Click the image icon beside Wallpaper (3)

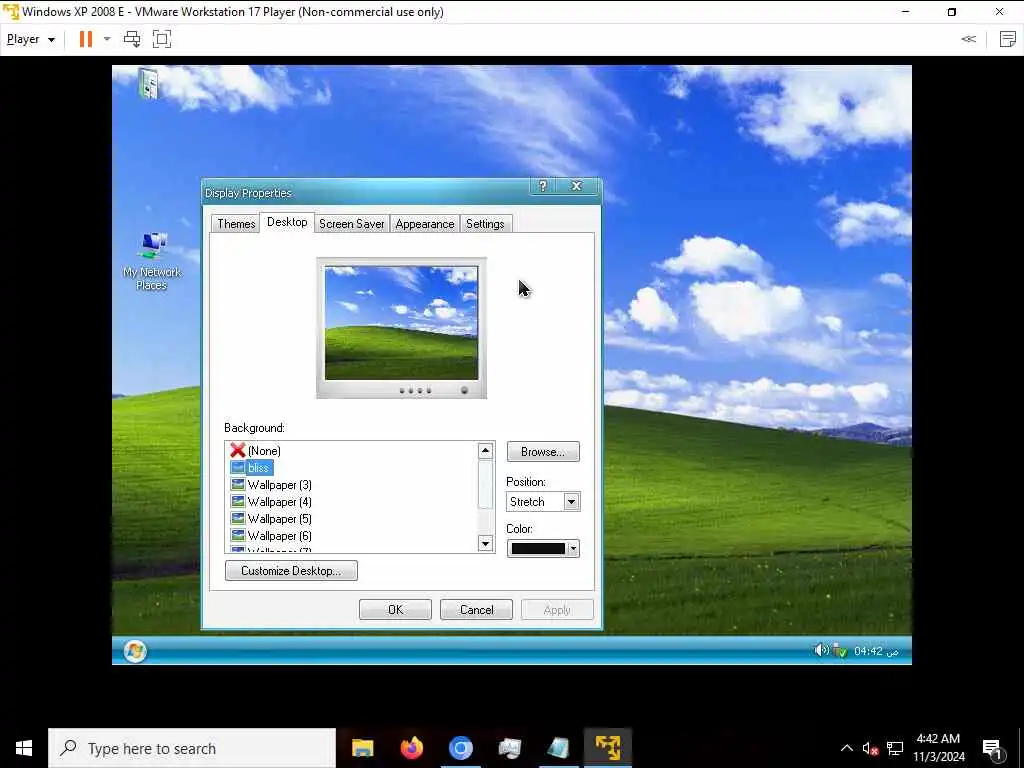(238, 485)
